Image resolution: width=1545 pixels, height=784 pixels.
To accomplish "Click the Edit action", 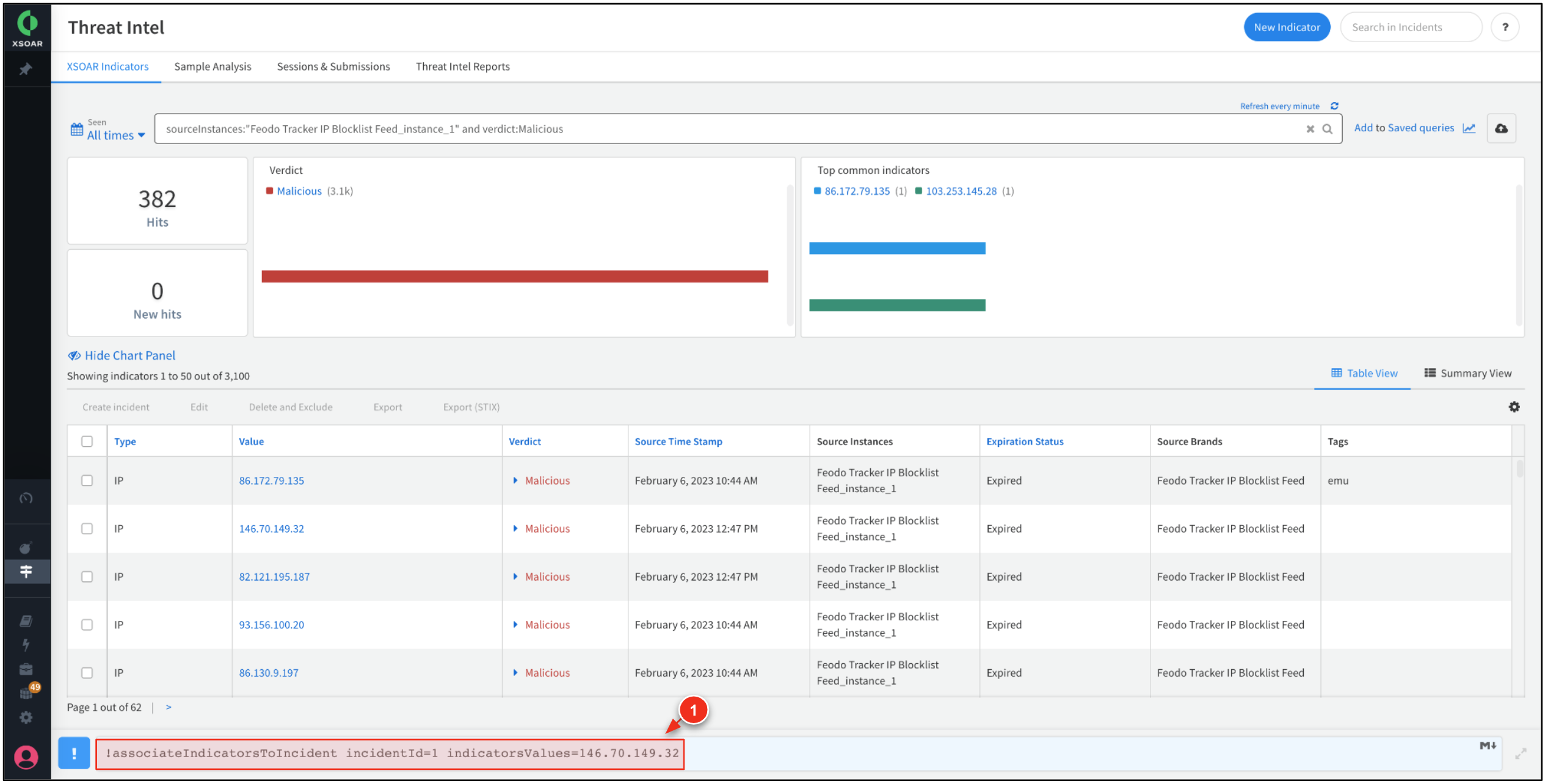I will [198, 407].
